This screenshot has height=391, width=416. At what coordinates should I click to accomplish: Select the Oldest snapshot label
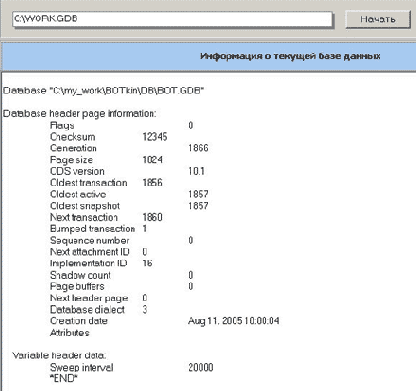coord(85,206)
